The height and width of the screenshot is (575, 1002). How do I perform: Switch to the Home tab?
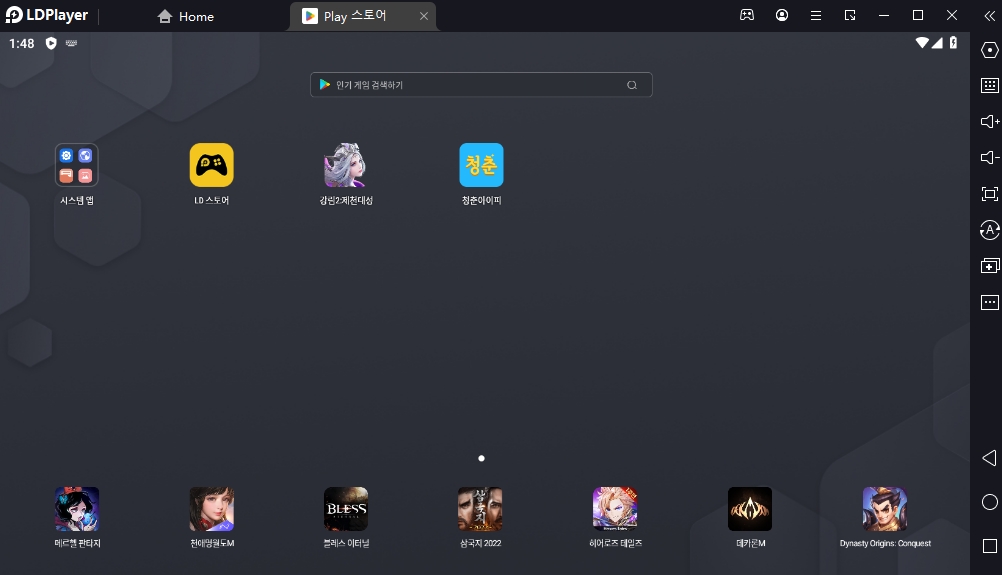click(186, 16)
